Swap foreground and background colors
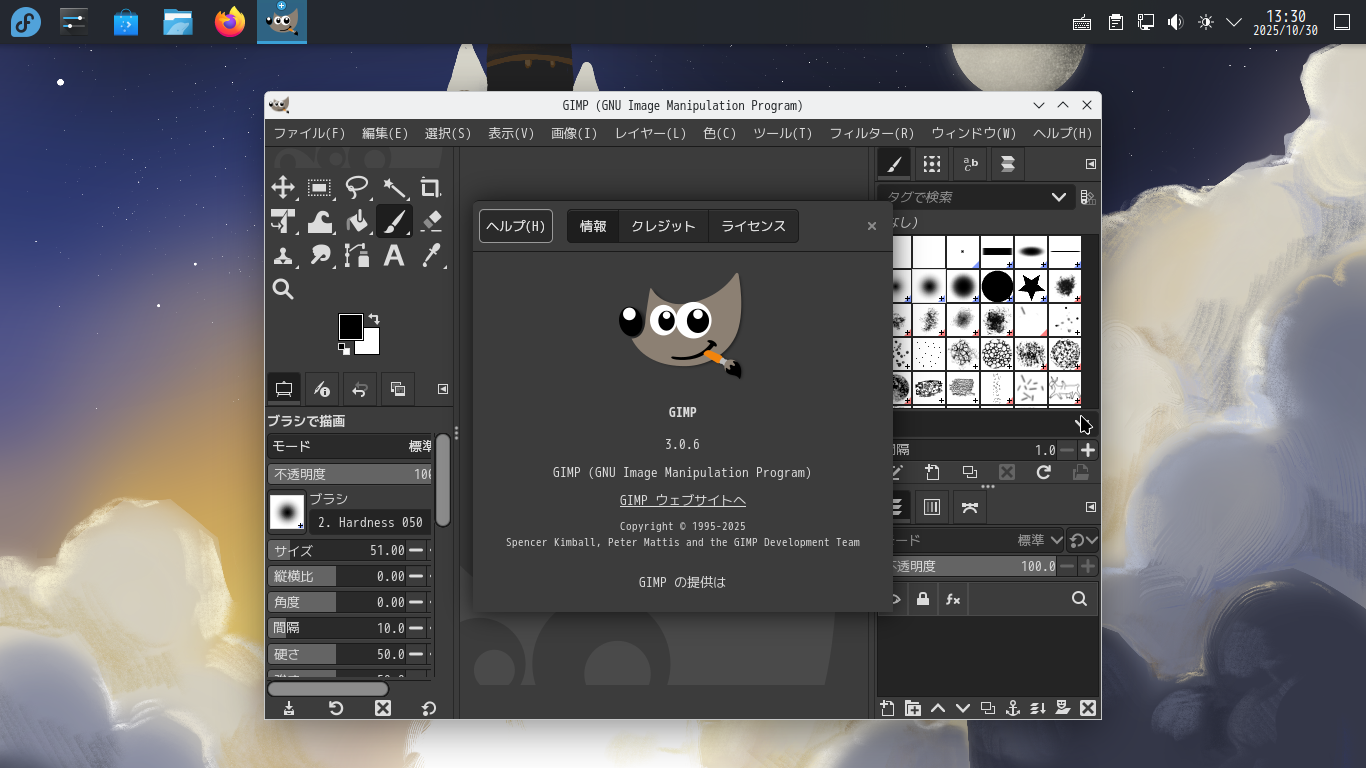 374,319
